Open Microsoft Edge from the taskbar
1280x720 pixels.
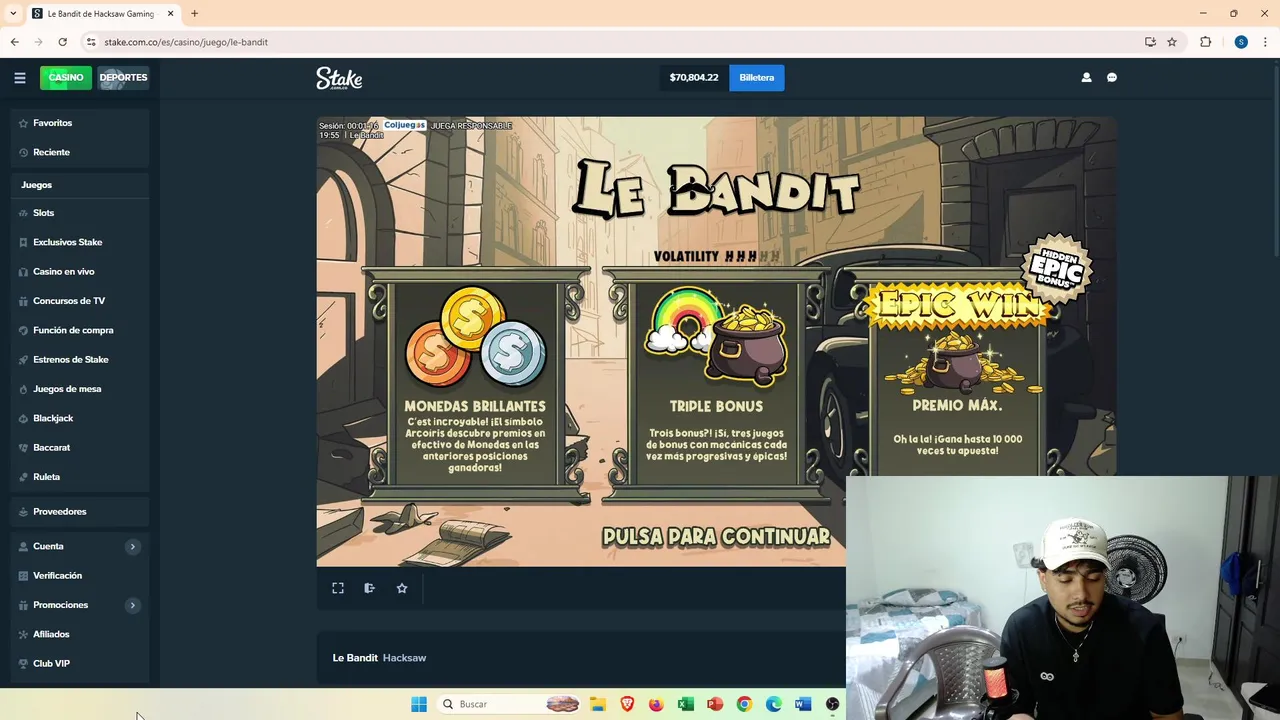pyautogui.click(x=773, y=704)
